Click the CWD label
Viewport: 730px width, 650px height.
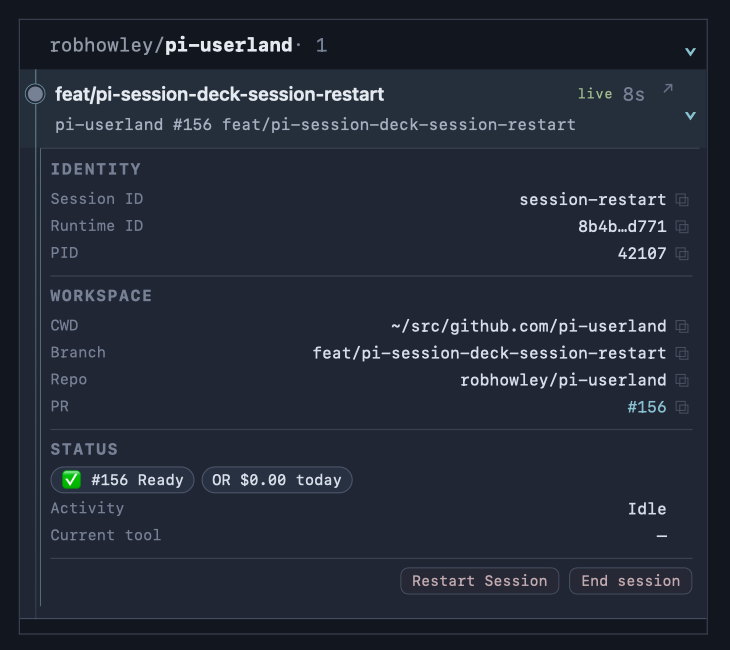coord(64,325)
